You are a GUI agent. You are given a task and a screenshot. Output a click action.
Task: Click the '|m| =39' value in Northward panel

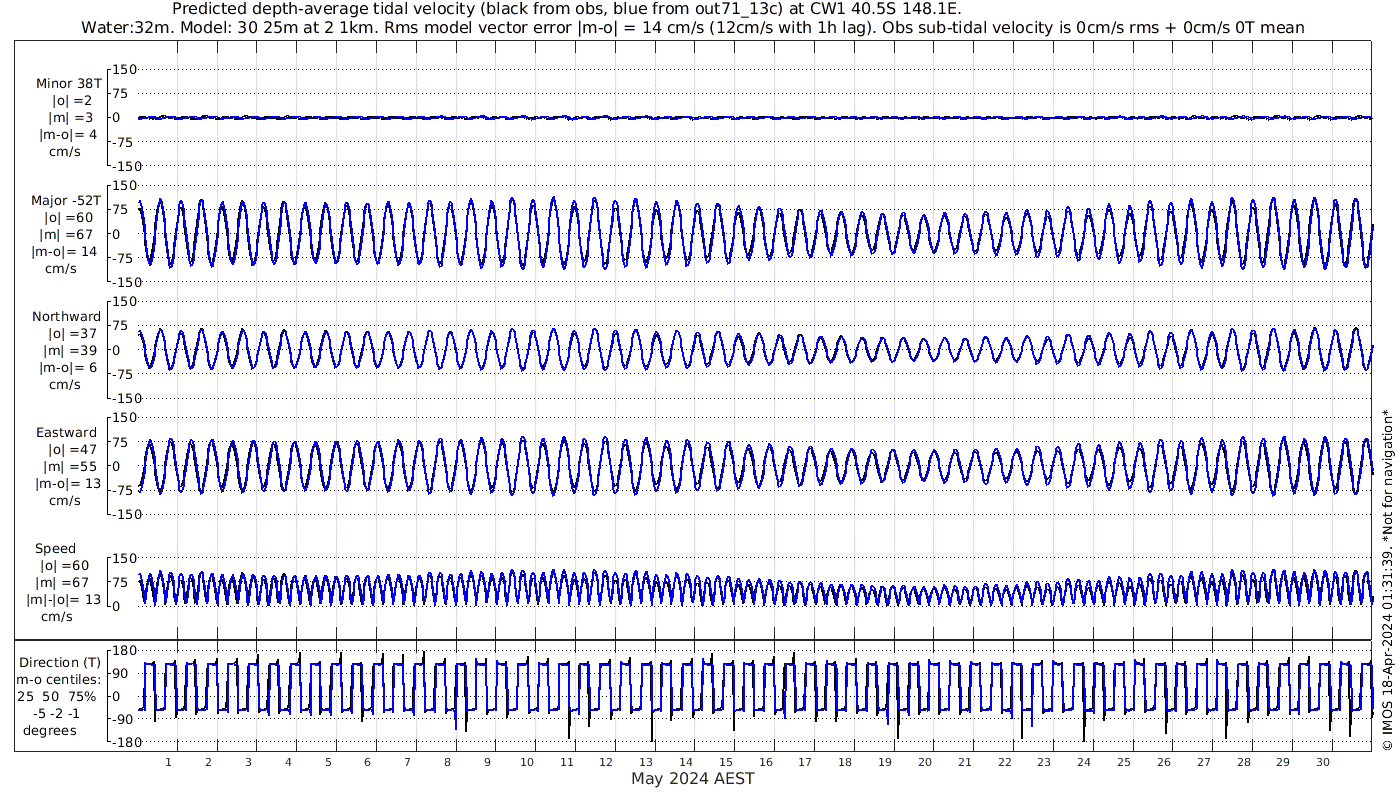[72, 351]
